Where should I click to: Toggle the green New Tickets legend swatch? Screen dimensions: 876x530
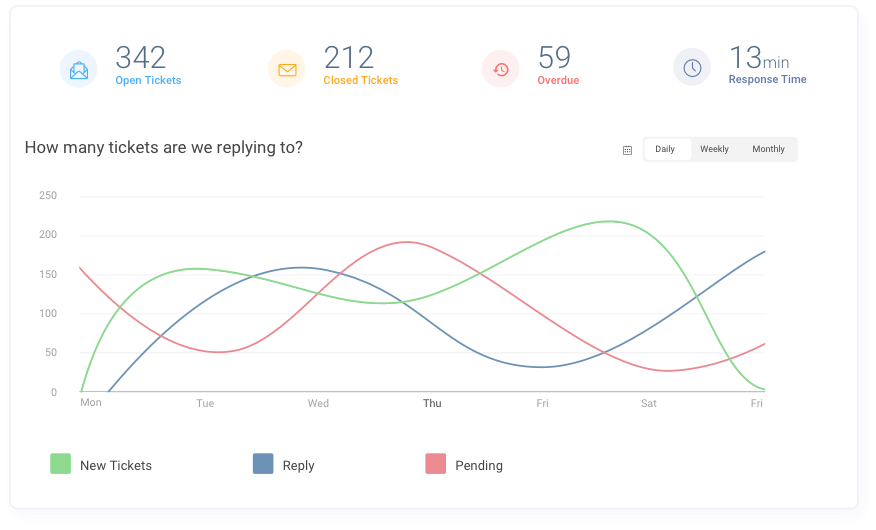[60, 464]
